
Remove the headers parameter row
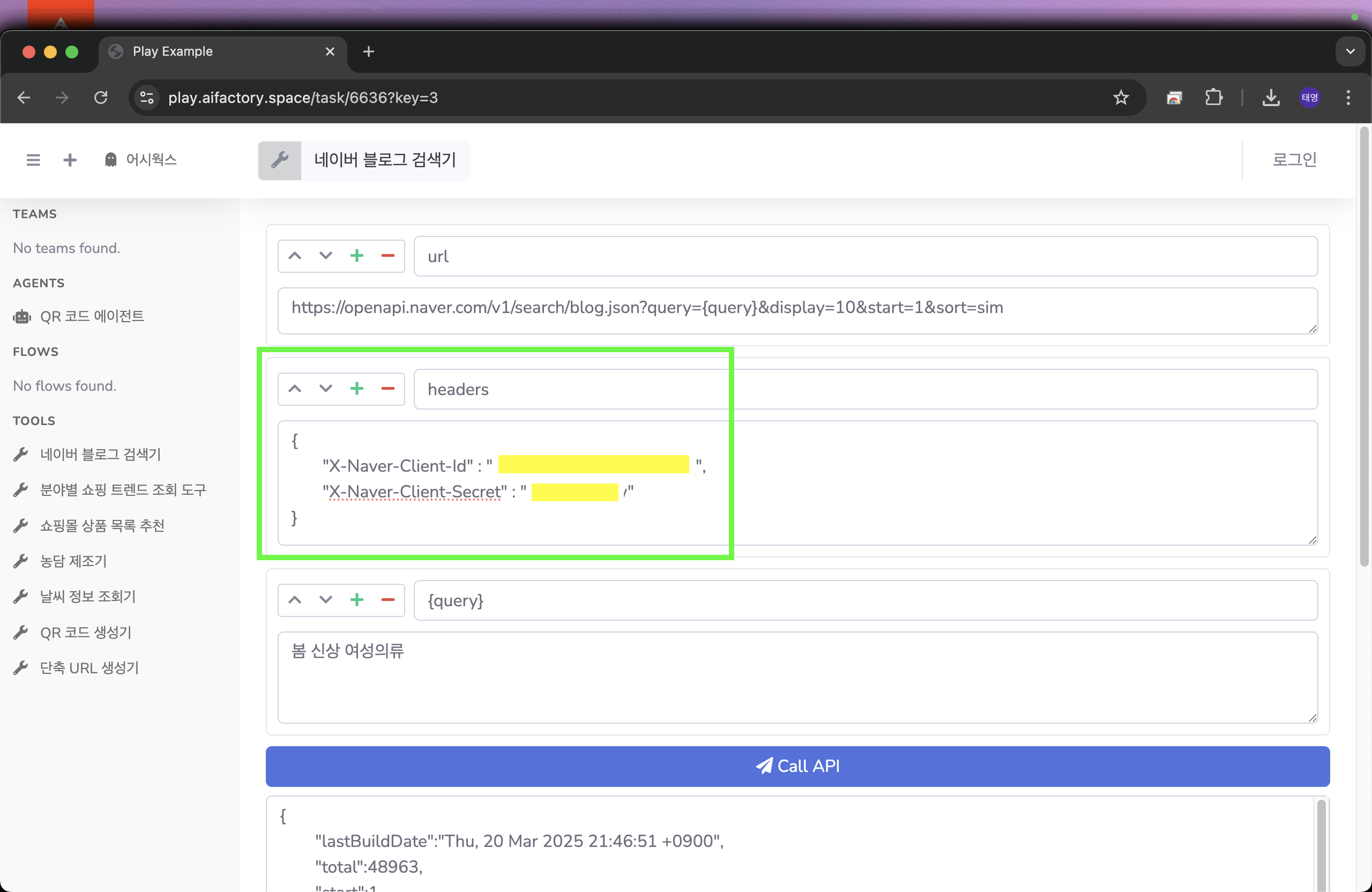[388, 389]
